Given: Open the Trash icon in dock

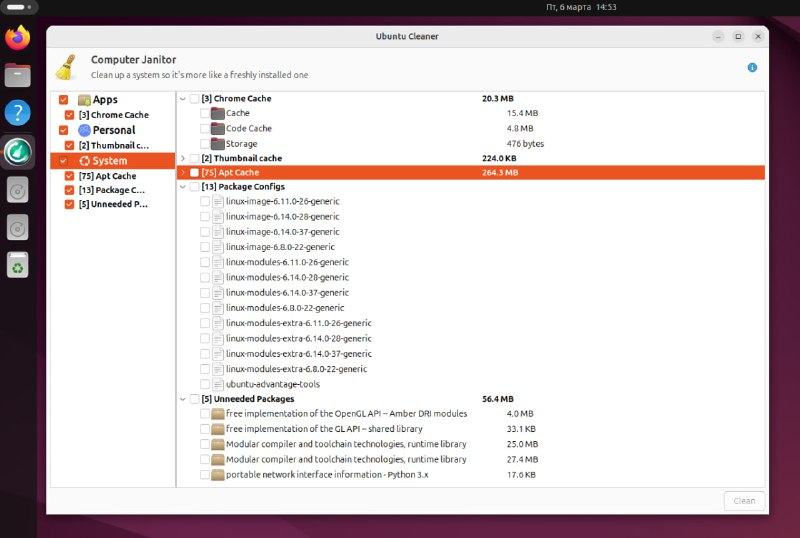Looking at the screenshot, I should tap(17, 265).
